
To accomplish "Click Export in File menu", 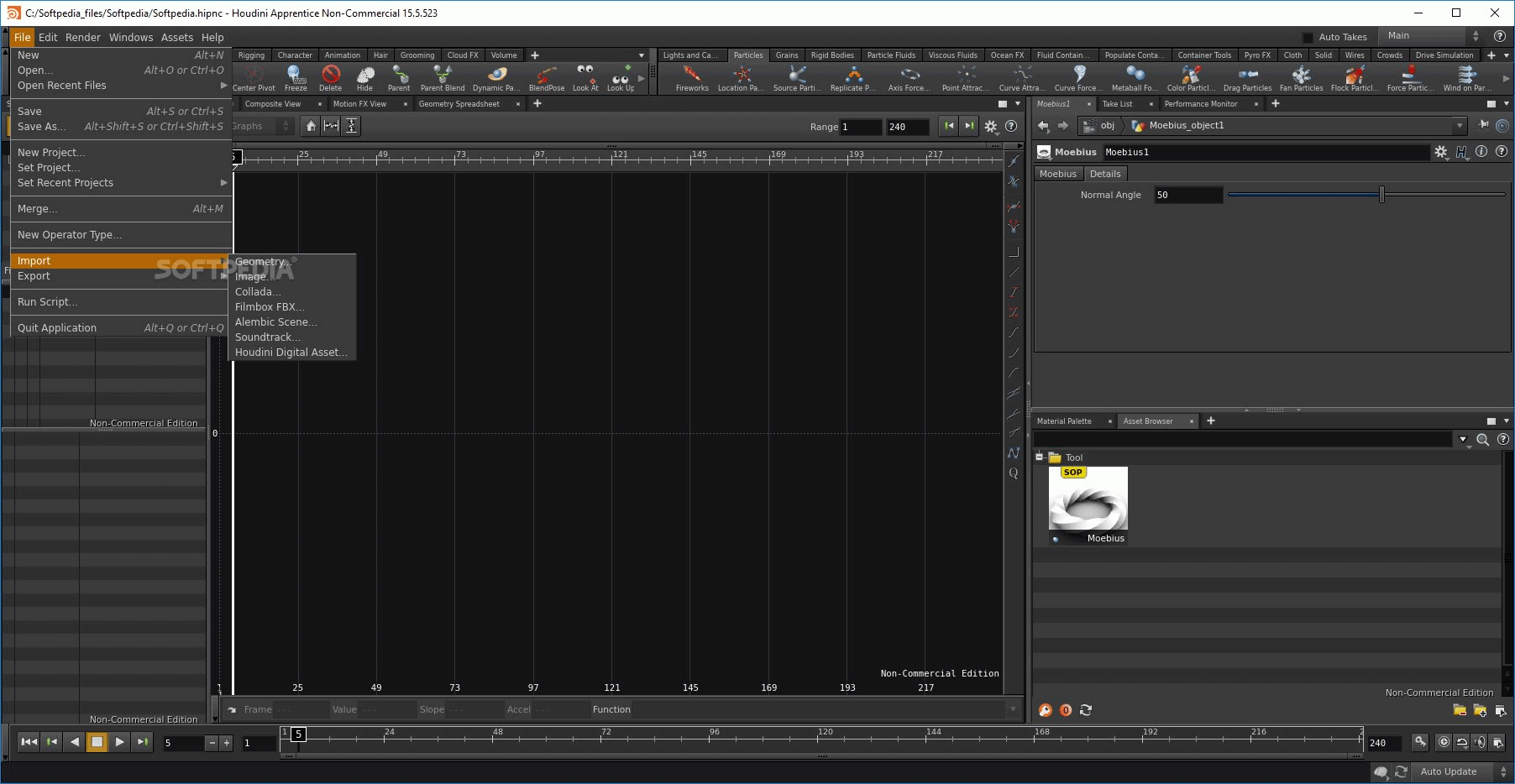I will tap(120, 276).
